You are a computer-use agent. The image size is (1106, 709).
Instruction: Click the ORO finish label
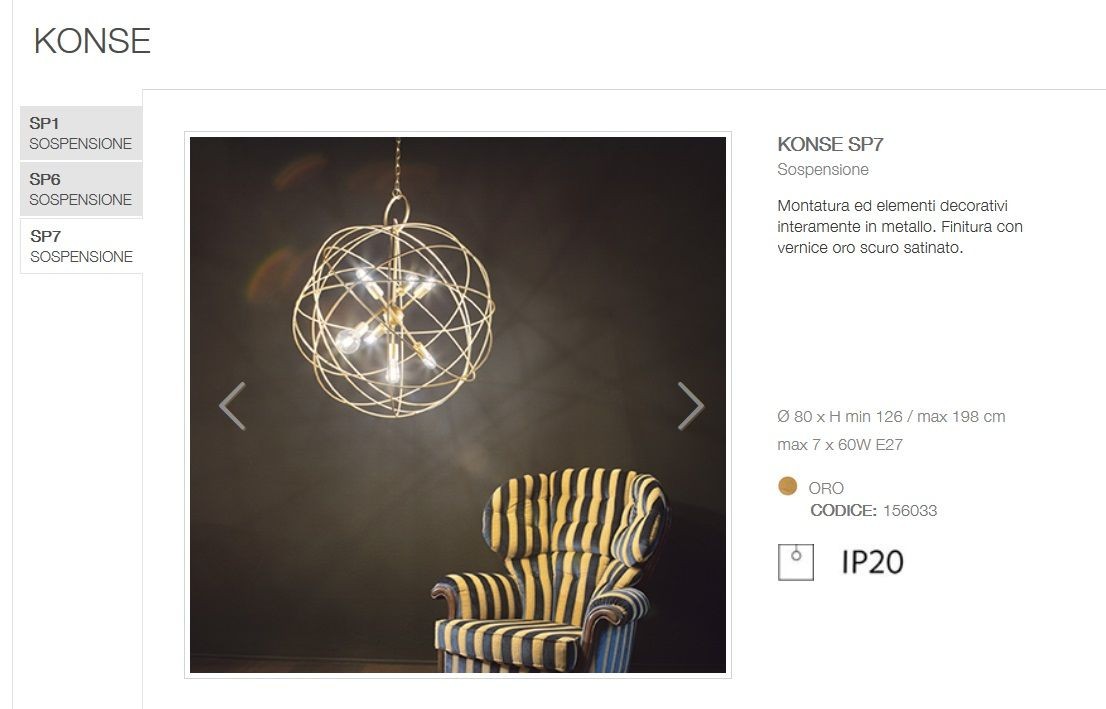[x=826, y=488]
